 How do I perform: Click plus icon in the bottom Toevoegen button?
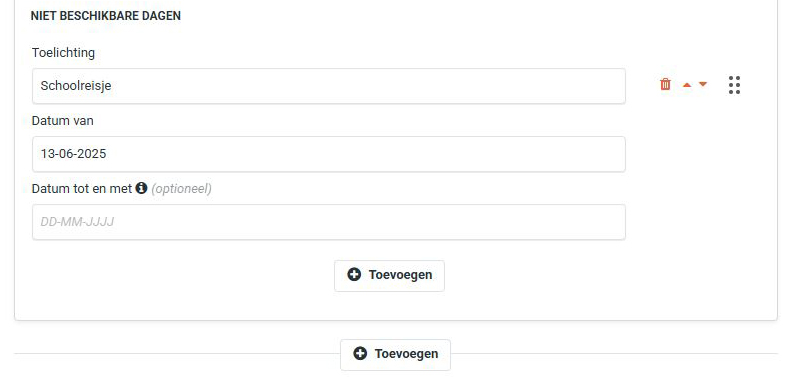click(360, 353)
